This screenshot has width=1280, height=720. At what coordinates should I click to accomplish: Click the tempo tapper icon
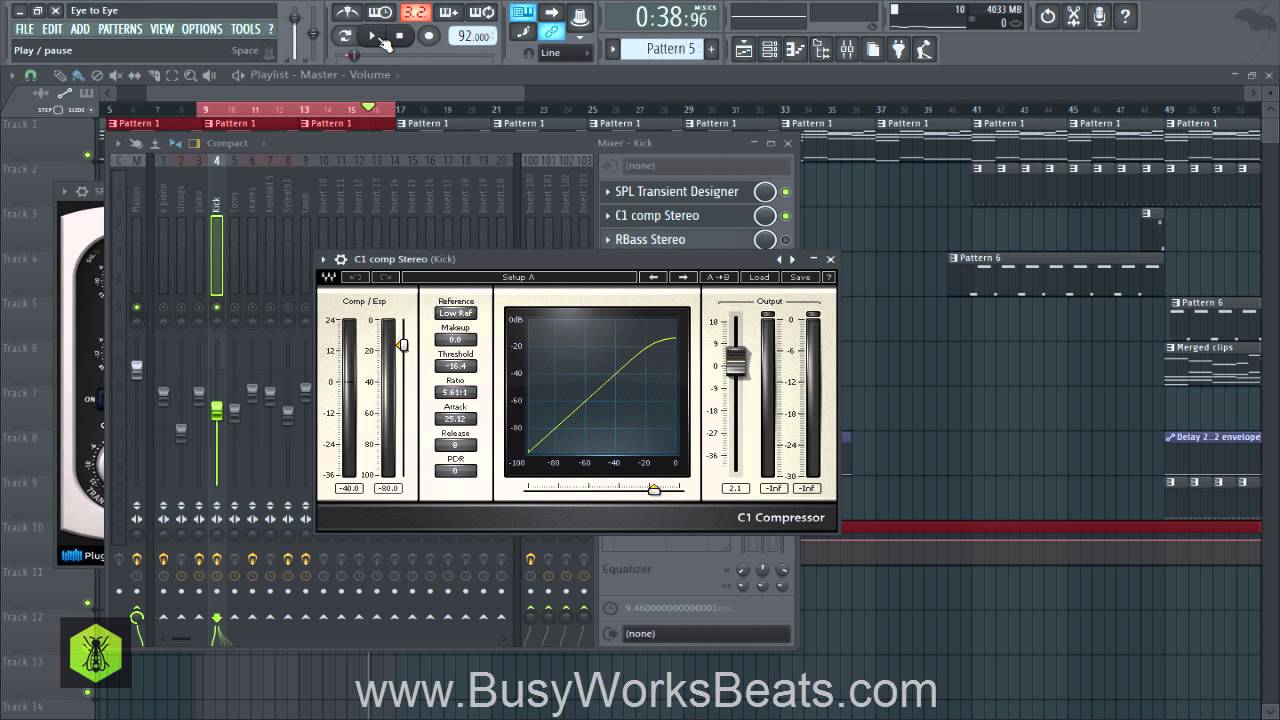tap(925, 48)
